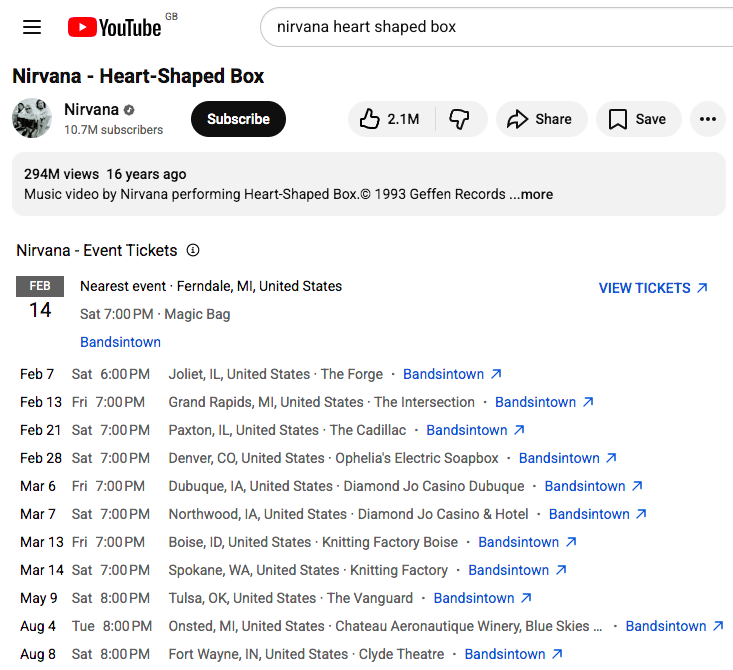Click 'Nirvana - Event Tickets' heading

point(97,251)
